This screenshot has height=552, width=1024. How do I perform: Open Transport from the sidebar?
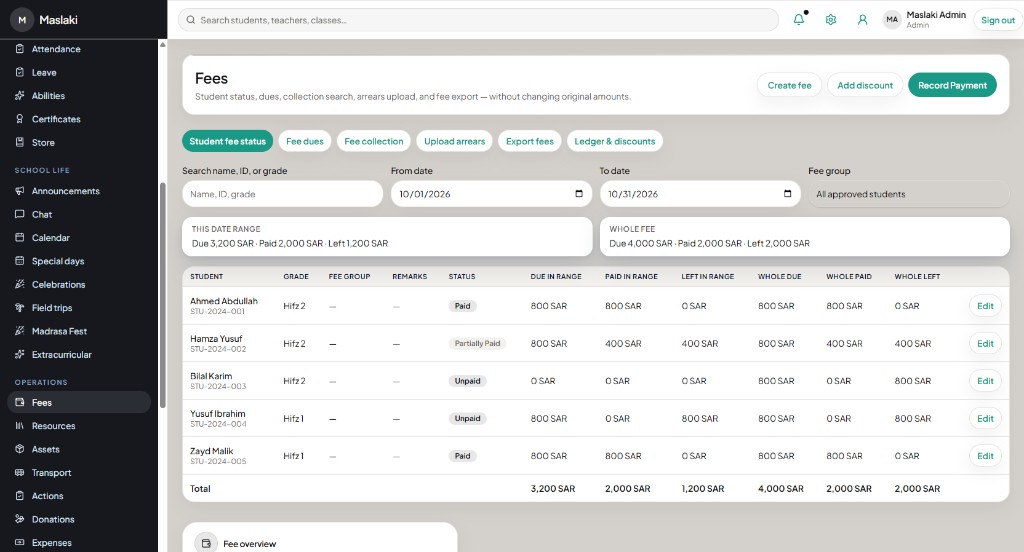pyautogui.click(x=80, y=473)
